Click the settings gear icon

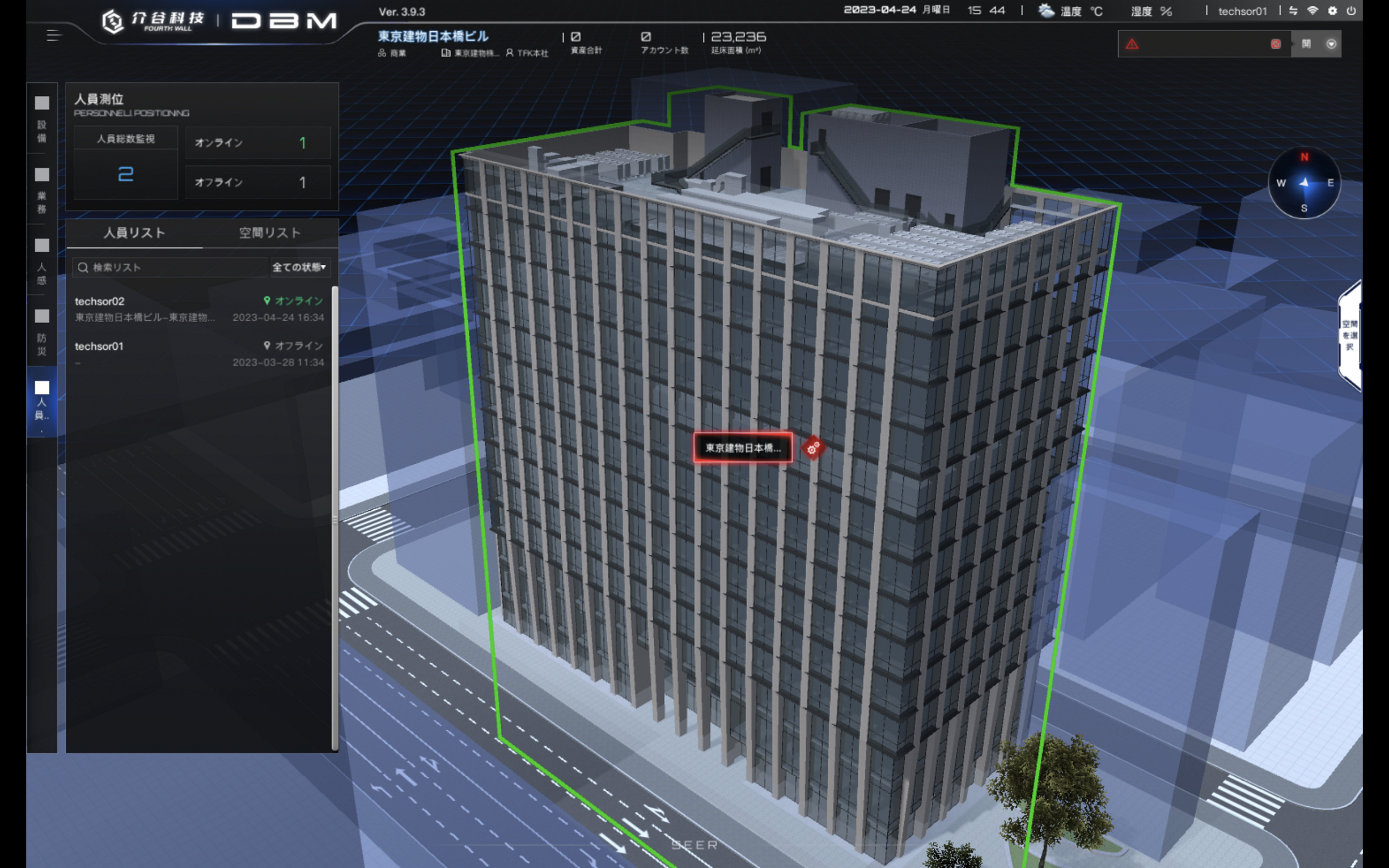[1332, 11]
